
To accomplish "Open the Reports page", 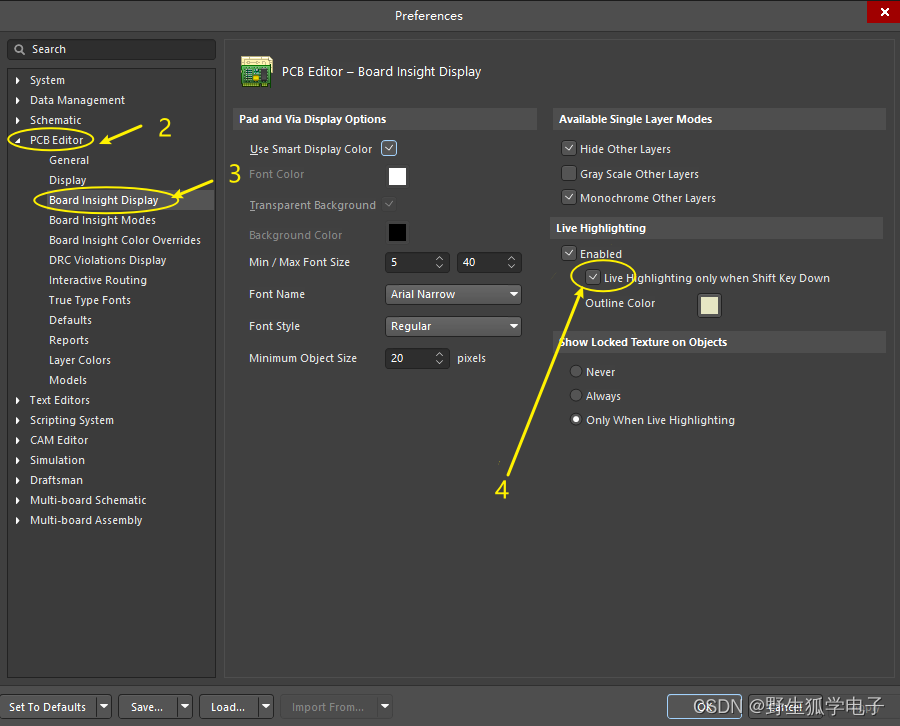I will pos(69,340).
